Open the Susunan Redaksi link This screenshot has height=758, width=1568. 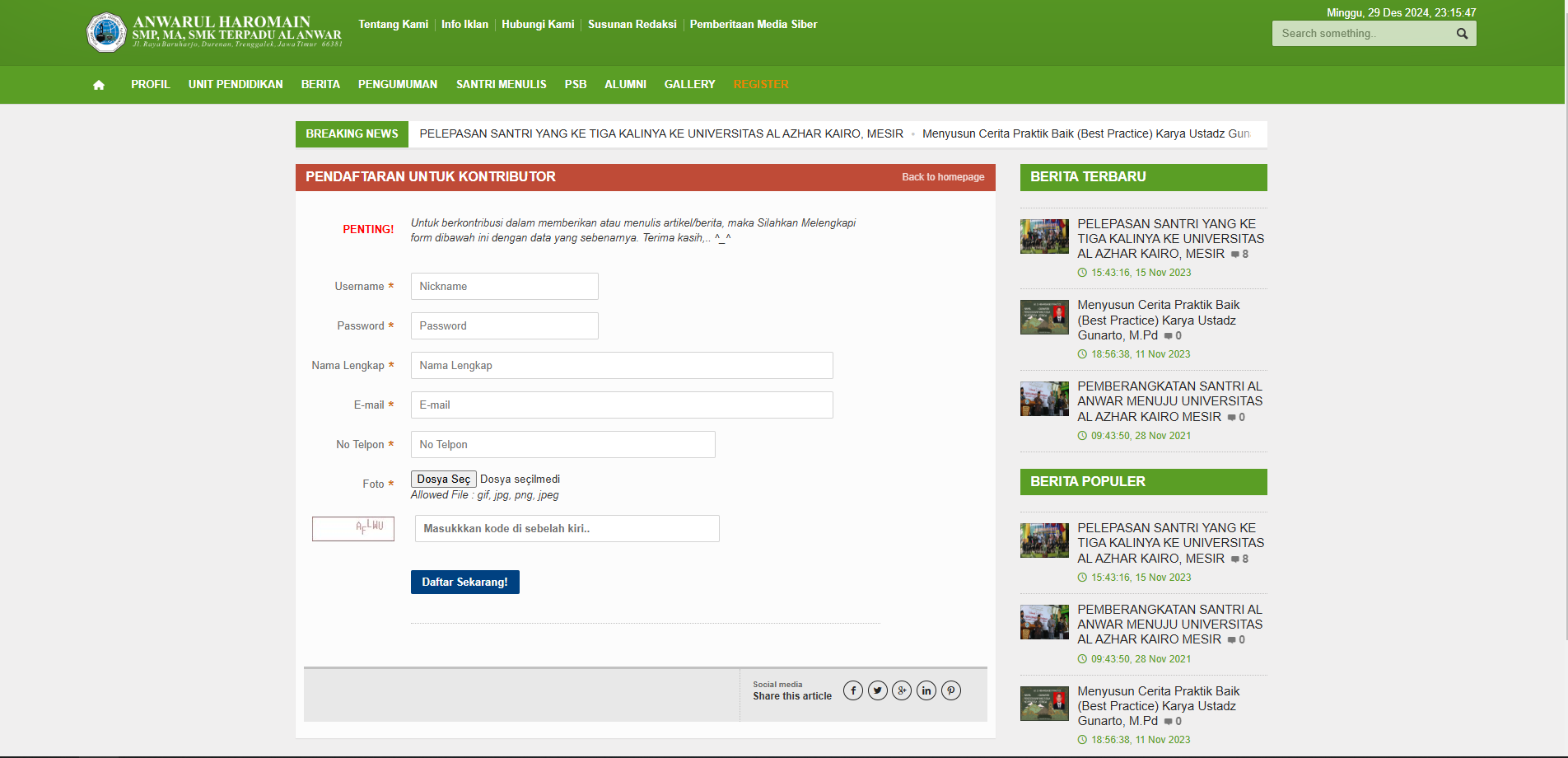pos(632,25)
